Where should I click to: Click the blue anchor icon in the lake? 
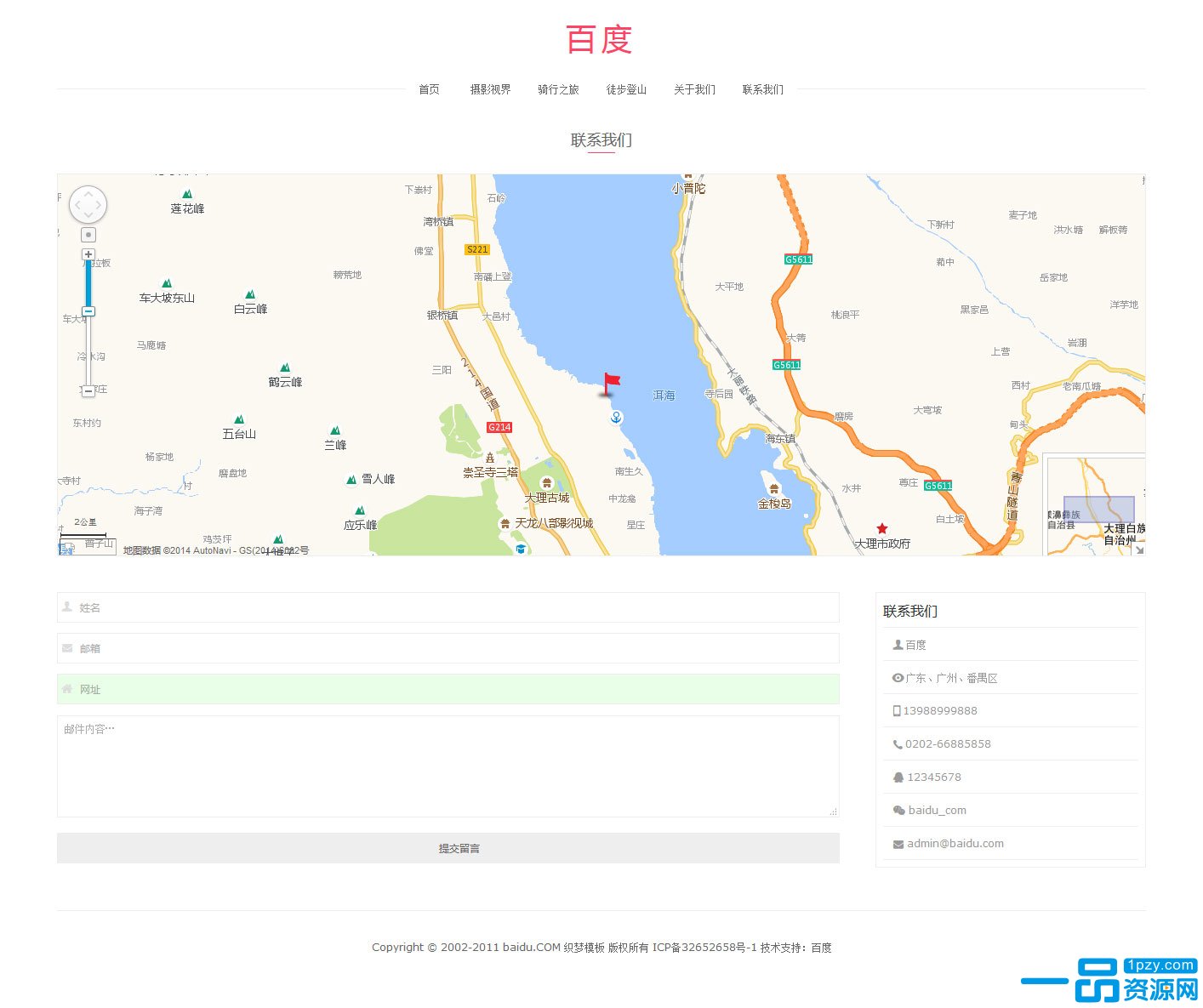tap(616, 417)
